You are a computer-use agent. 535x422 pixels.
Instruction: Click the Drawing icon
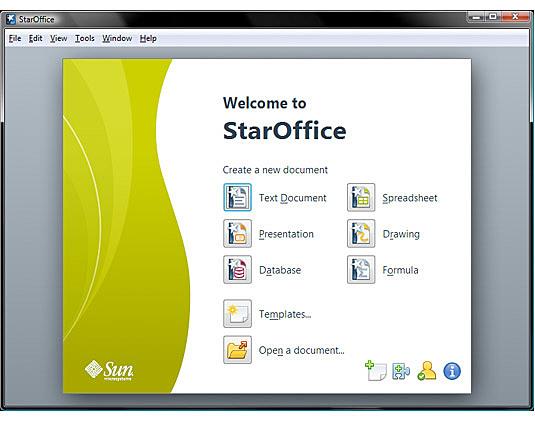click(361, 233)
